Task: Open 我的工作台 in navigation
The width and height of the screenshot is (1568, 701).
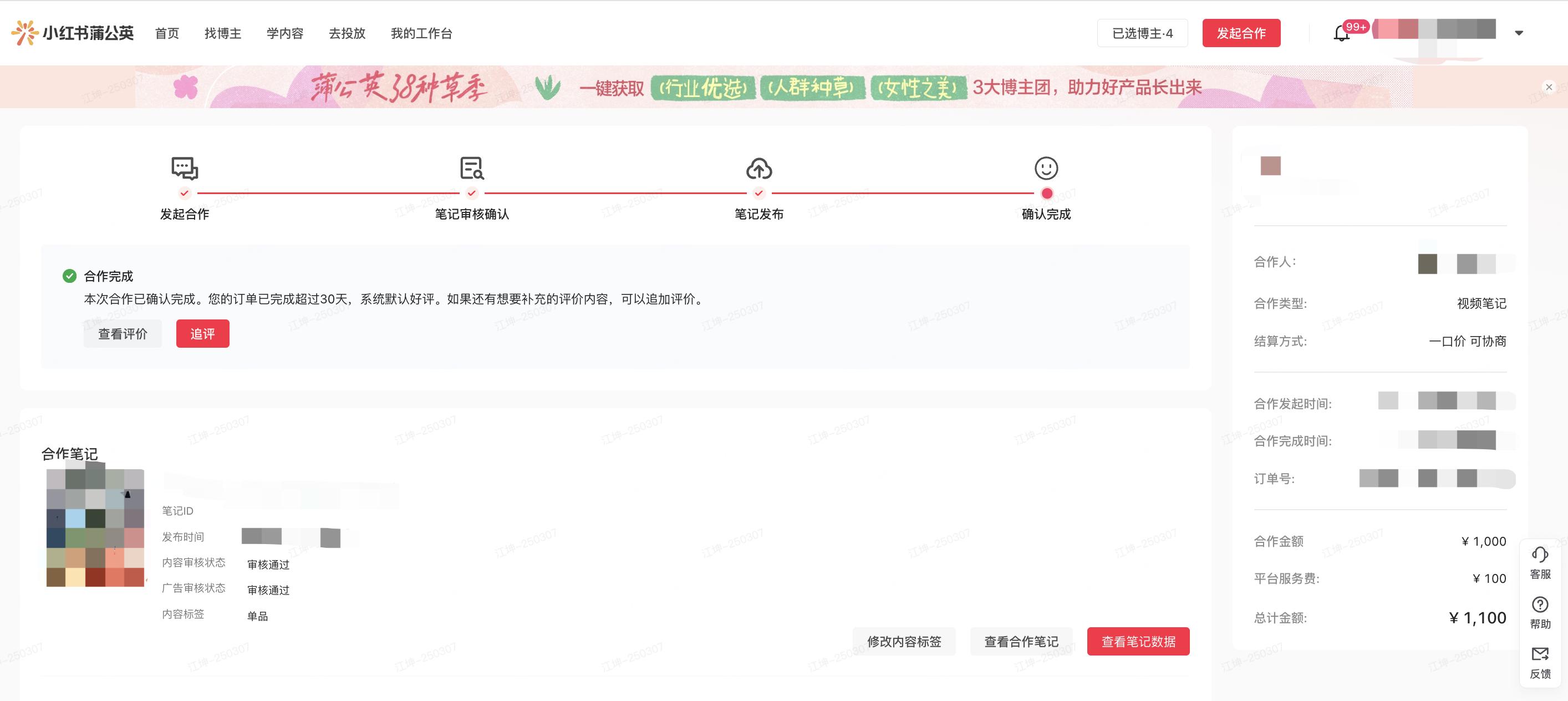Action: coord(421,33)
